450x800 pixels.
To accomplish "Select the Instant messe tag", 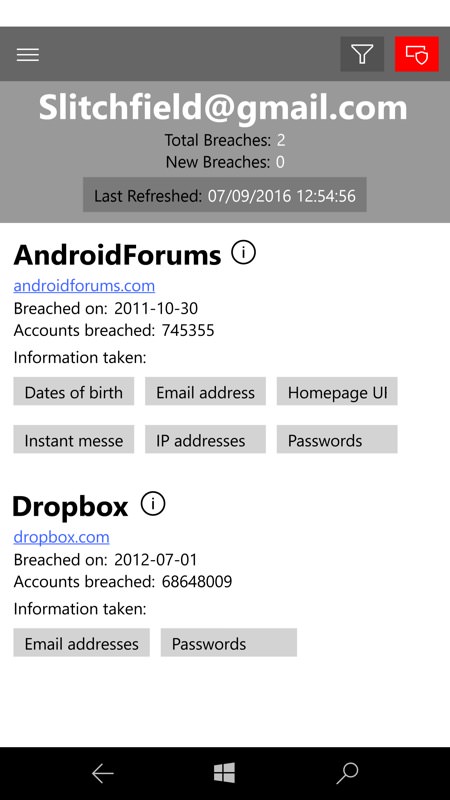I will tap(73, 439).
